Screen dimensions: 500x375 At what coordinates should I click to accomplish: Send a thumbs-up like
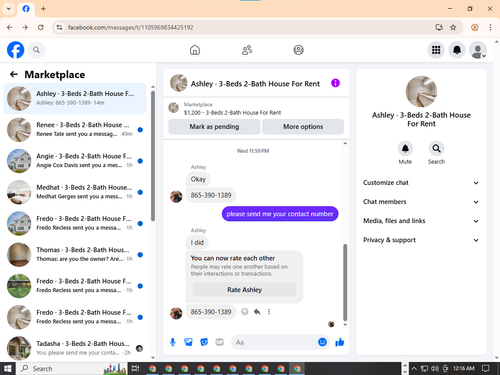340,342
